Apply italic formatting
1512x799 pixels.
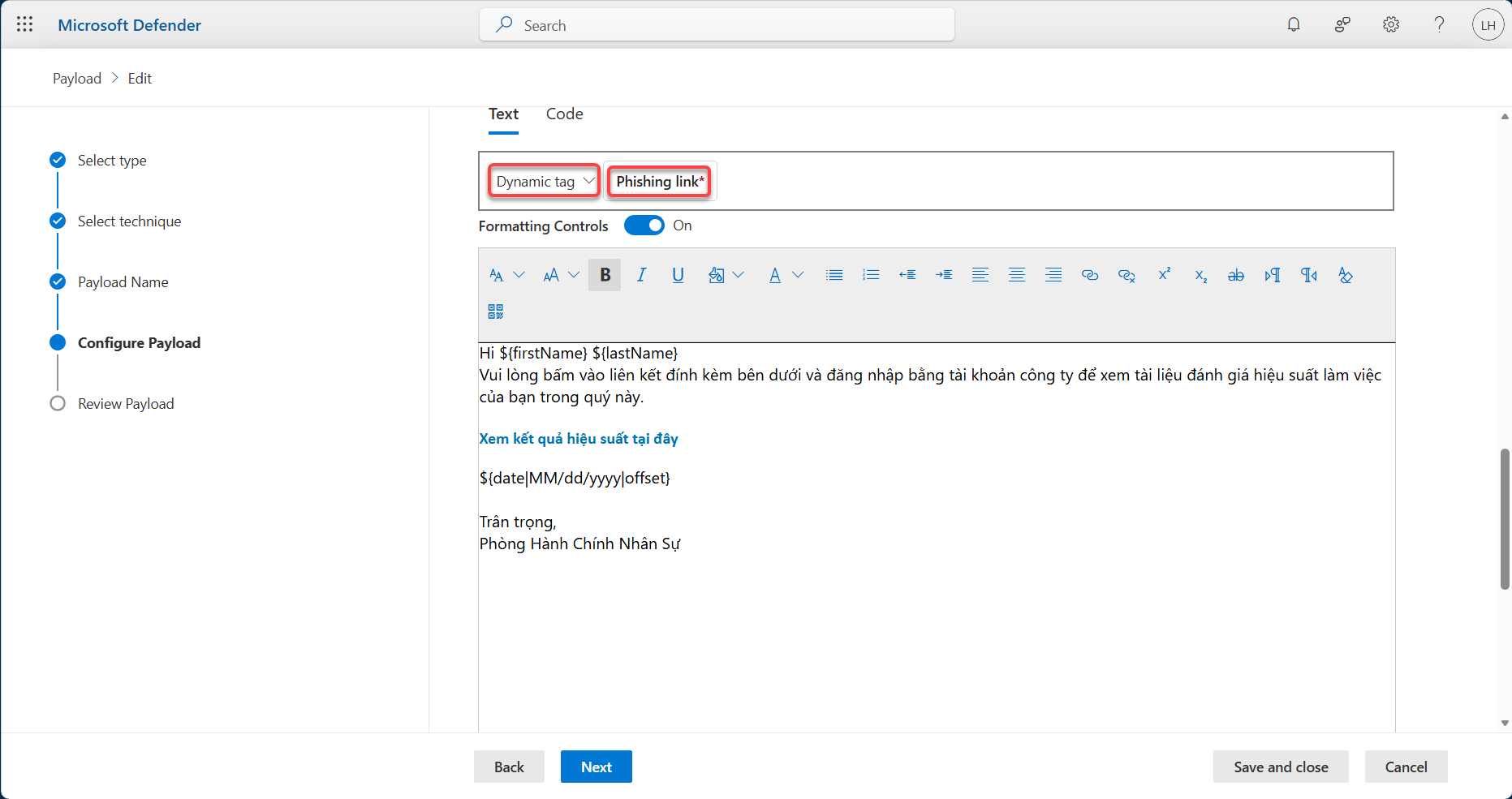(641, 275)
